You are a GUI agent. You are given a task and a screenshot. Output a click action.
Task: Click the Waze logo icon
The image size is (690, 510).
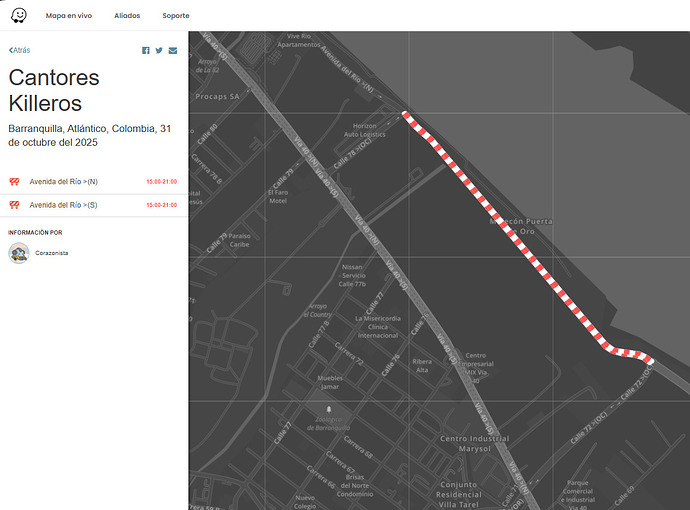[19, 15]
